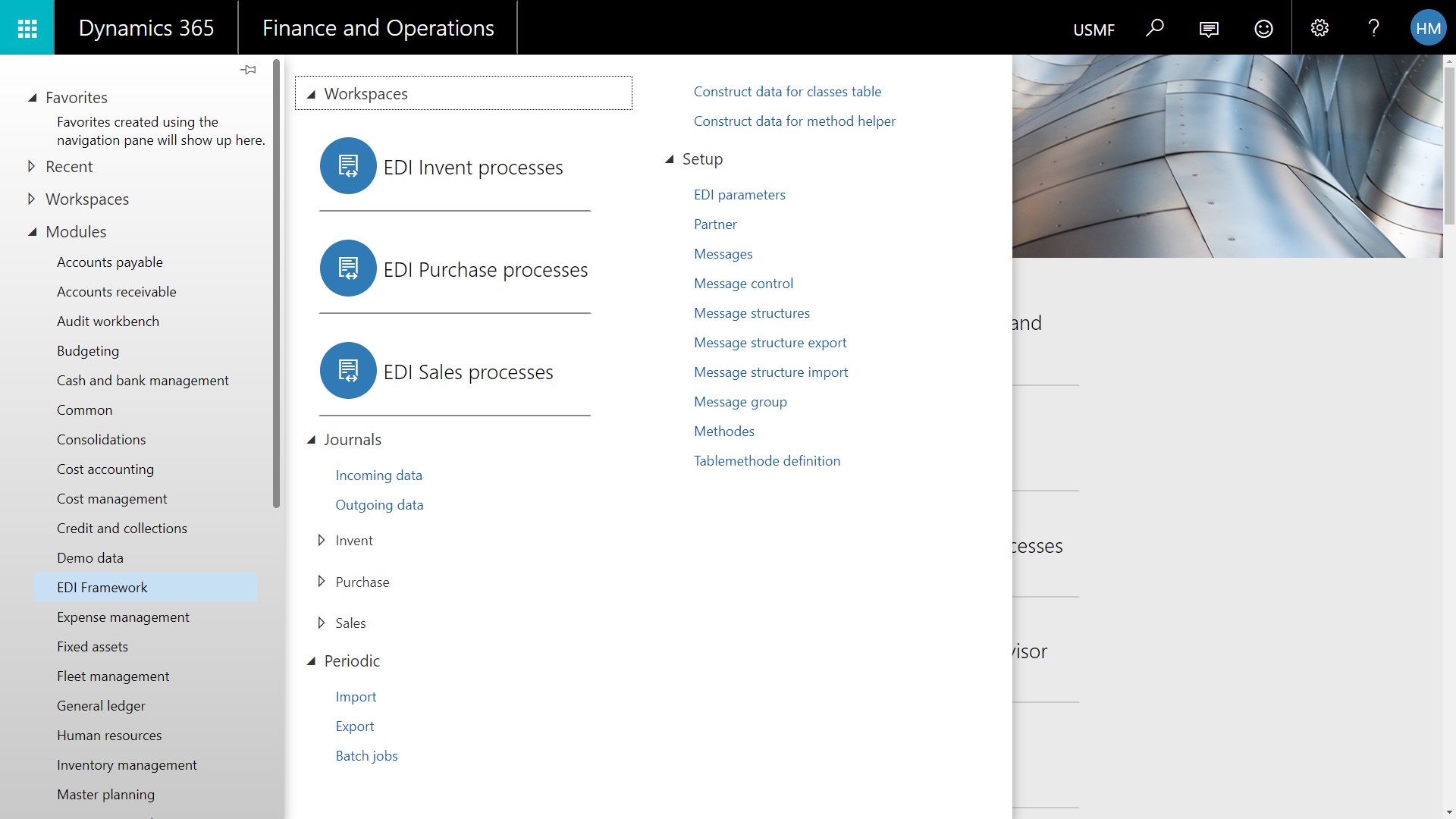Open Tablemethode definition link

(767, 461)
